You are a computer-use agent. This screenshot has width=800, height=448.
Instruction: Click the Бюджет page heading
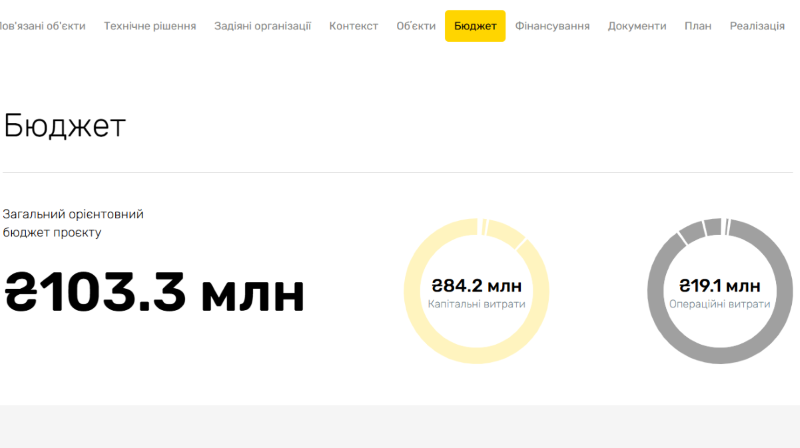pos(64,126)
